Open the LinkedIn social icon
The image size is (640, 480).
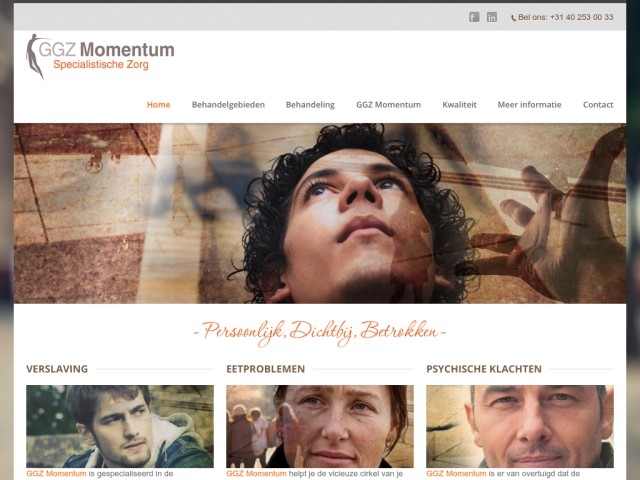point(492,17)
